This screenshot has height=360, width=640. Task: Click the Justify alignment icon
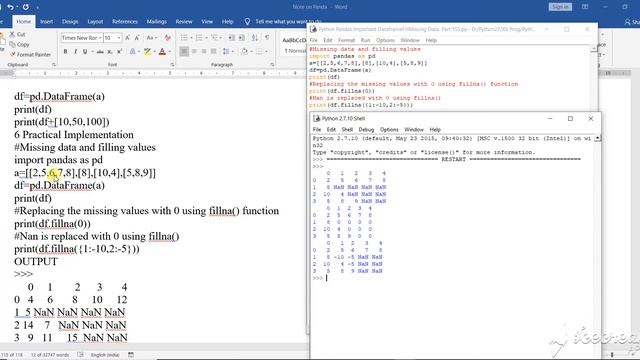pos(213,51)
